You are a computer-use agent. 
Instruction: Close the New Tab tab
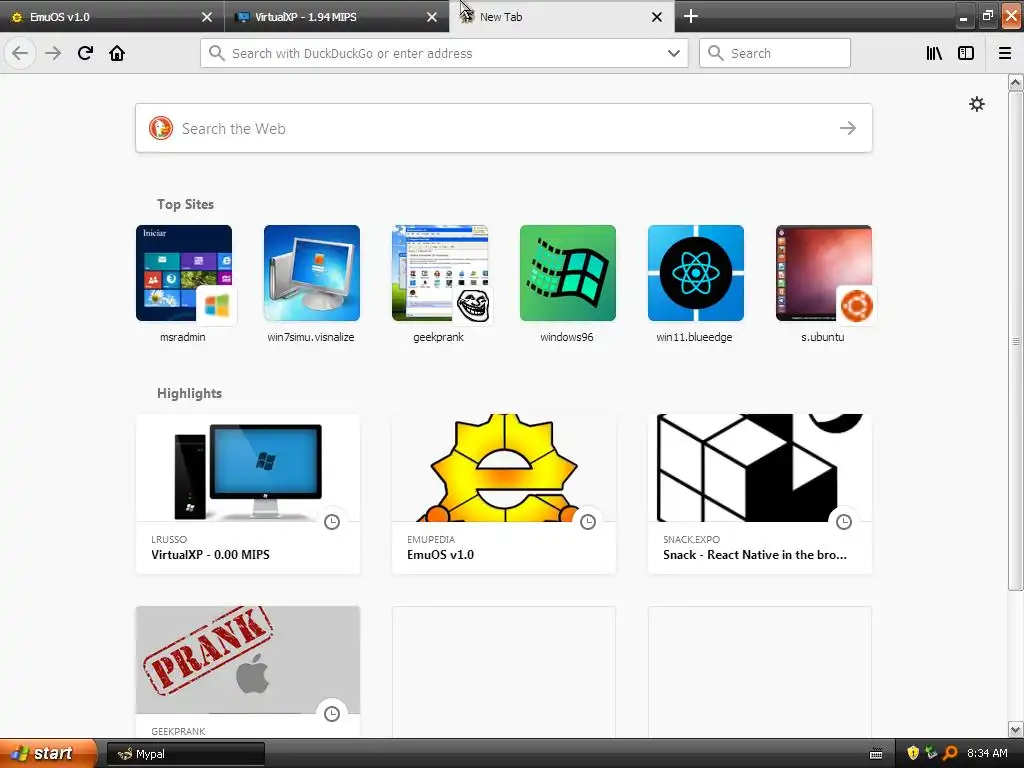point(657,17)
